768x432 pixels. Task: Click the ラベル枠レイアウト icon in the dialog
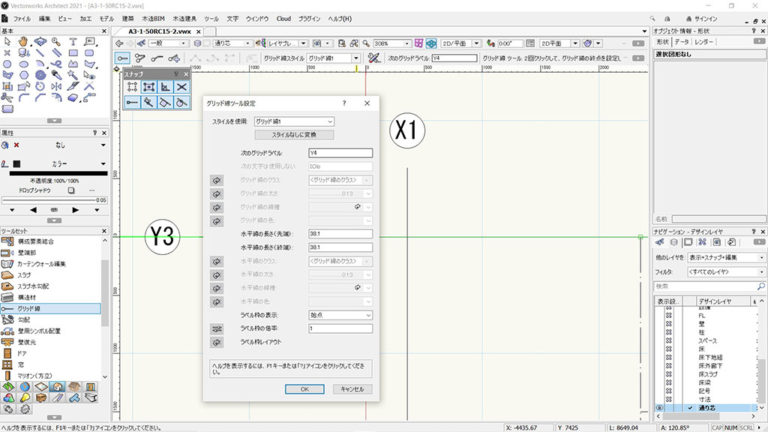(216, 342)
